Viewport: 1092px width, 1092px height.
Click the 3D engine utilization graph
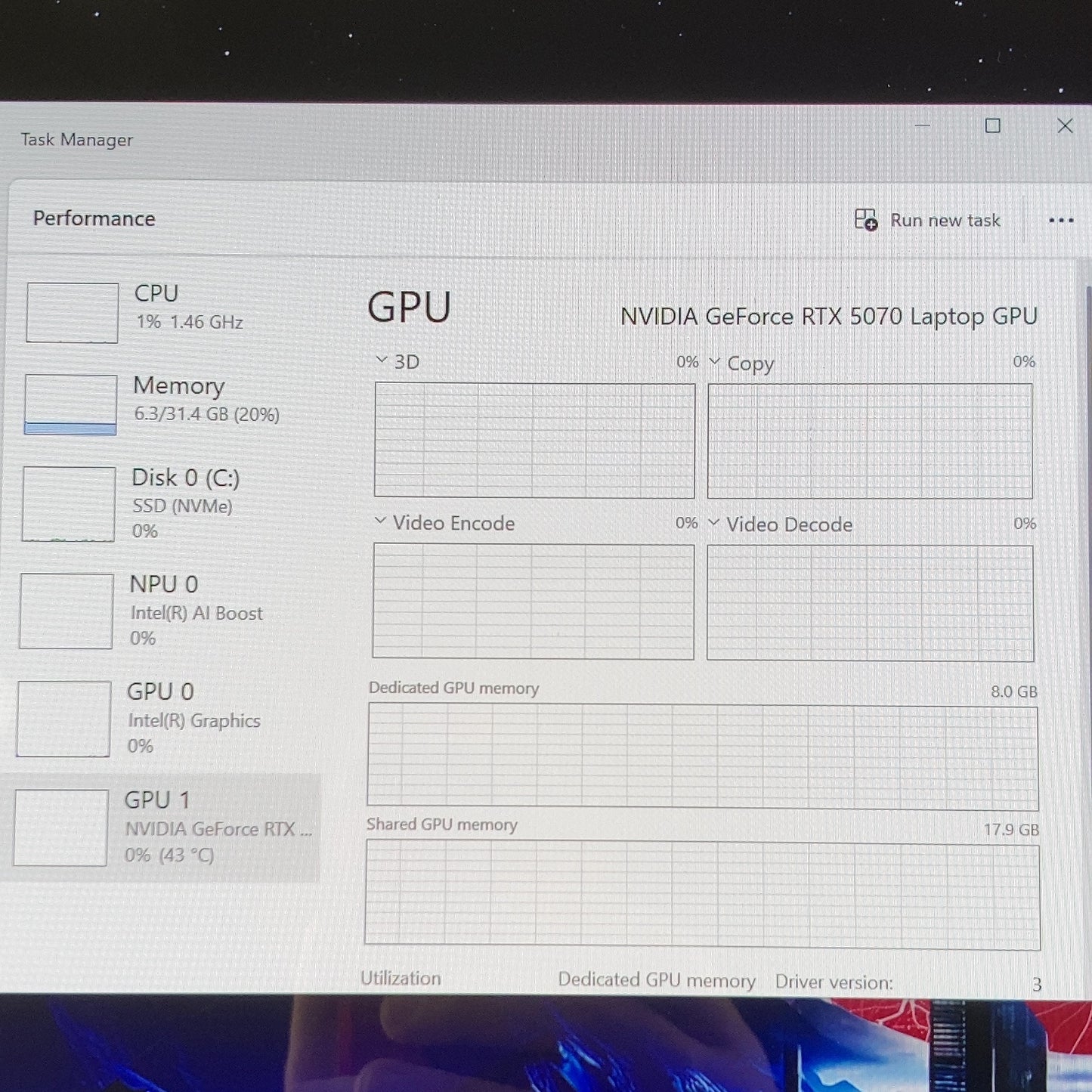point(534,441)
